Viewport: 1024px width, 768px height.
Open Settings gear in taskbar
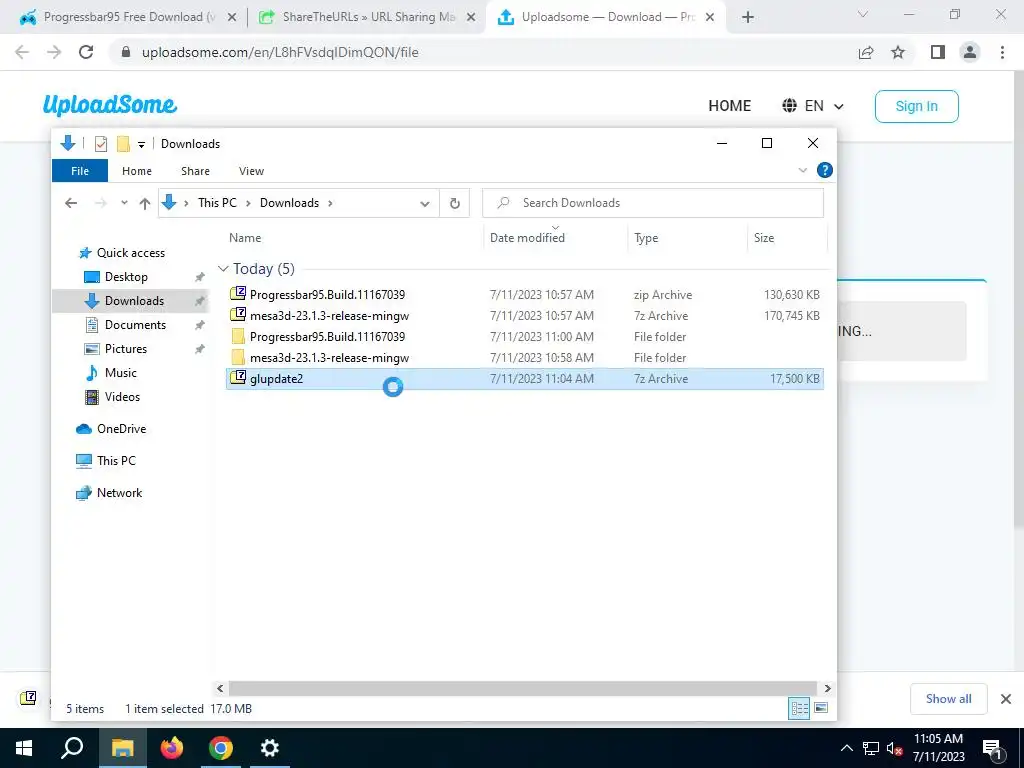pyautogui.click(x=269, y=748)
